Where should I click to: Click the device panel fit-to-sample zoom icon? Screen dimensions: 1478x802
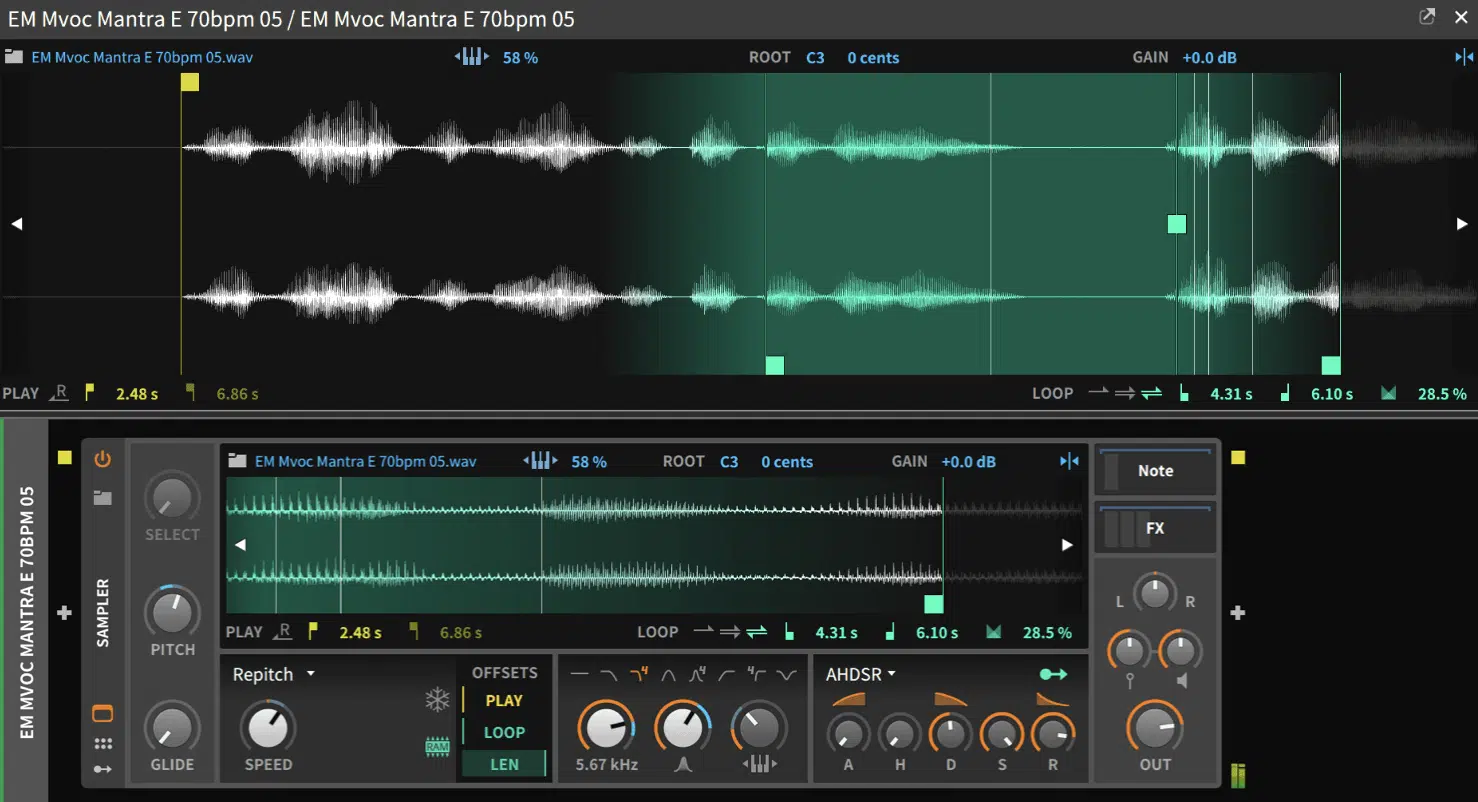(x=1069, y=461)
